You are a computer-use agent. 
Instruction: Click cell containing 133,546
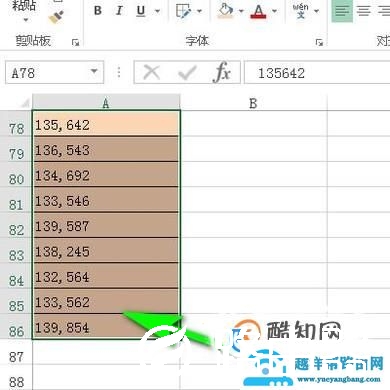click(x=106, y=200)
